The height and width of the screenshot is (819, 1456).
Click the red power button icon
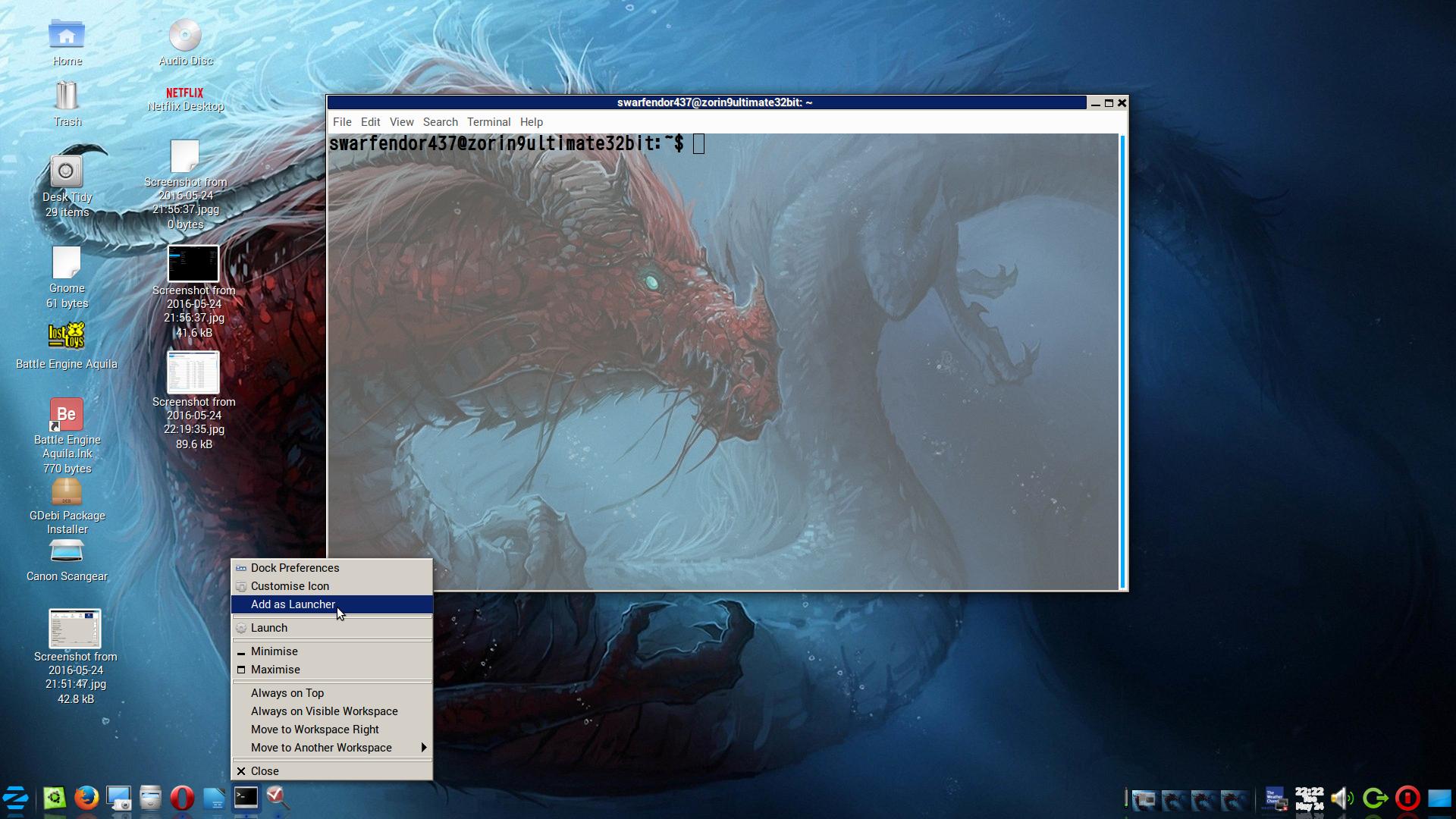click(1407, 799)
